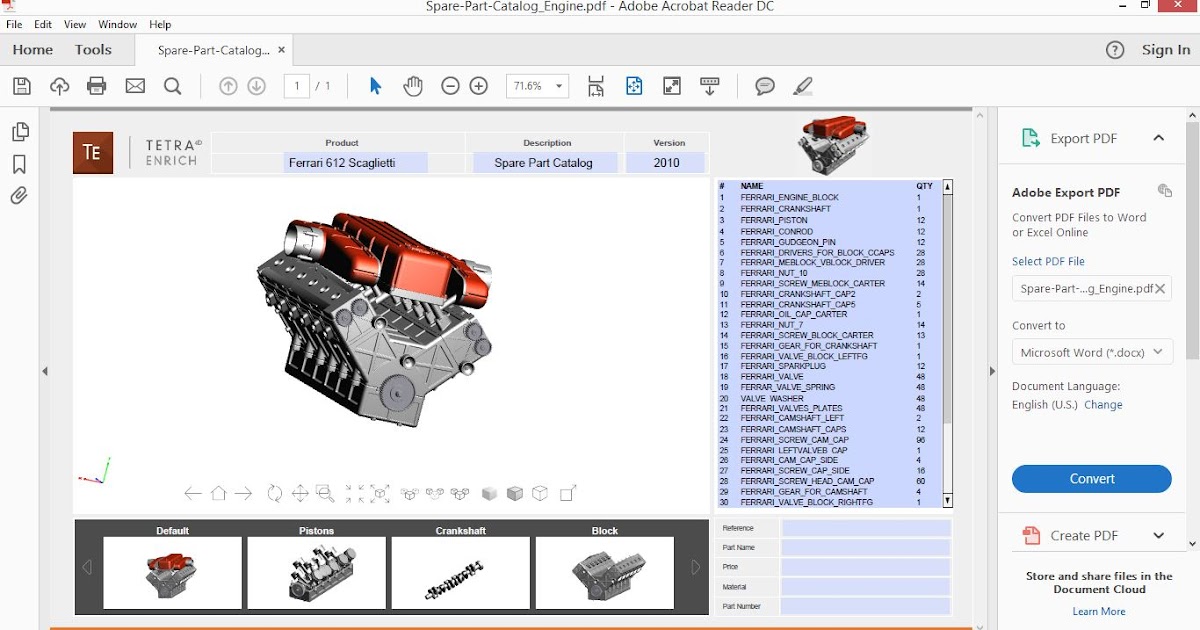Open the Bookmarks panel

click(x=18, y=163)
